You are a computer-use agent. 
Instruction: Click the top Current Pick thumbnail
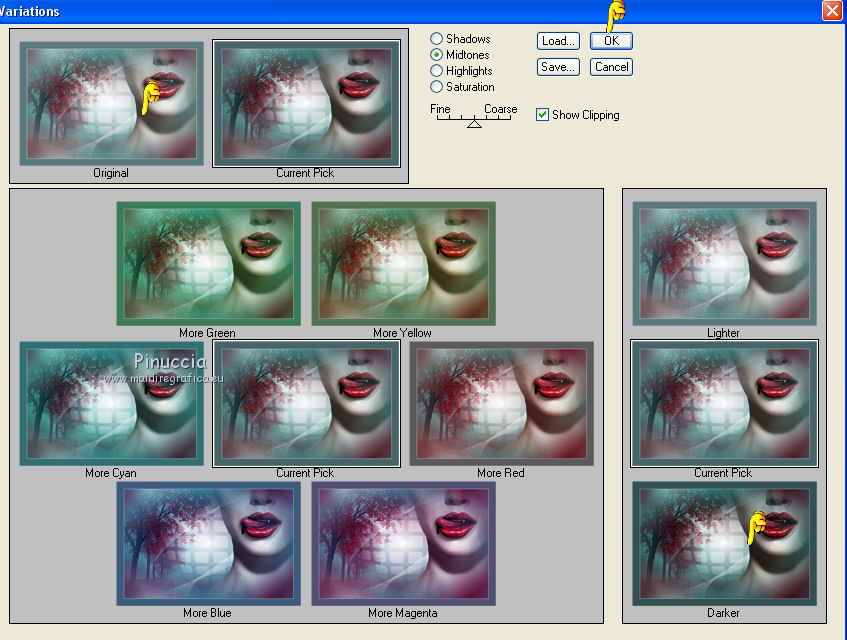point(306,104)
